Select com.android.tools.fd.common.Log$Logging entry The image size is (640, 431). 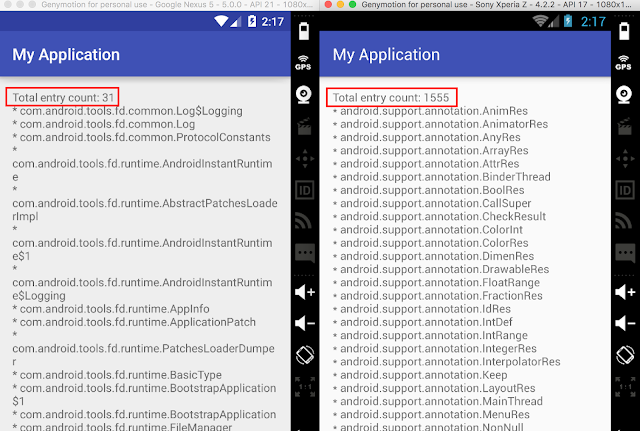point(127,111)
